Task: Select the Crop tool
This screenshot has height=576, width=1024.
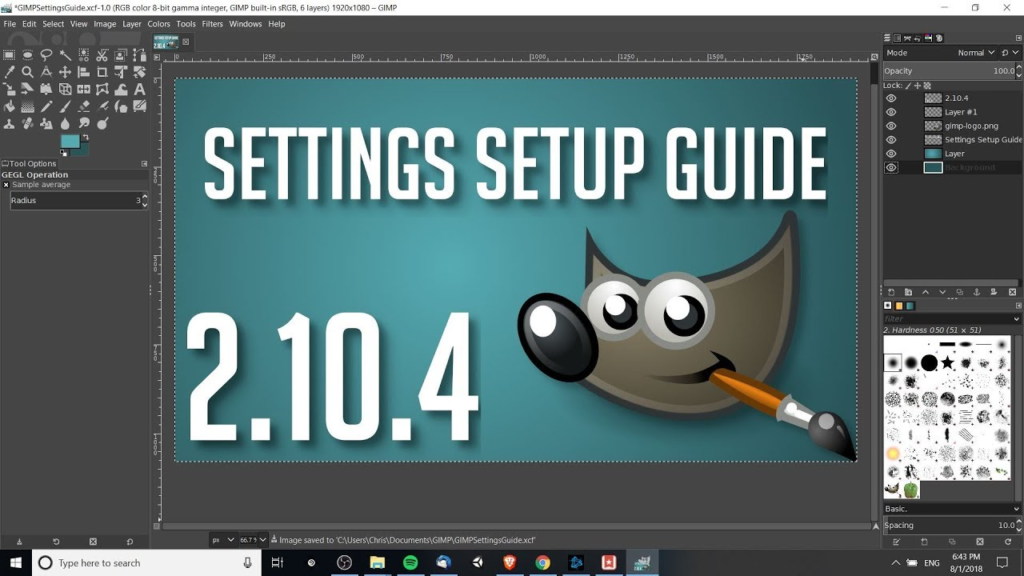Action: 103,72
